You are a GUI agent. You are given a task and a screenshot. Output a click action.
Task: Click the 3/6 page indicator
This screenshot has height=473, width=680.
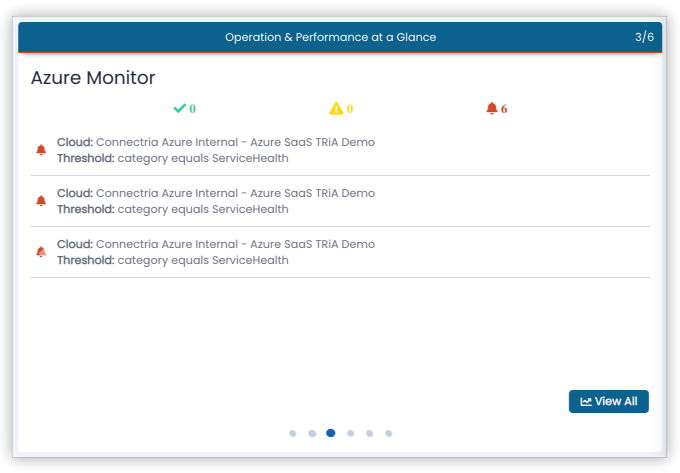tap(644, 37)
